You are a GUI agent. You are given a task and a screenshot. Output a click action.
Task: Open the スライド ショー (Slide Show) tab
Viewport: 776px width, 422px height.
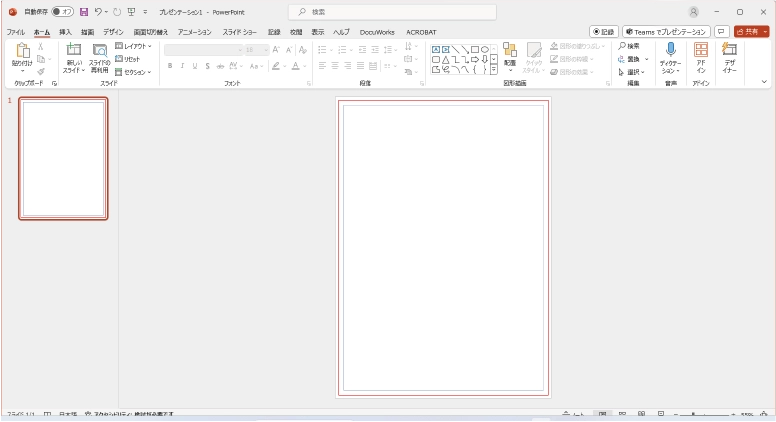tap(240, 32)
